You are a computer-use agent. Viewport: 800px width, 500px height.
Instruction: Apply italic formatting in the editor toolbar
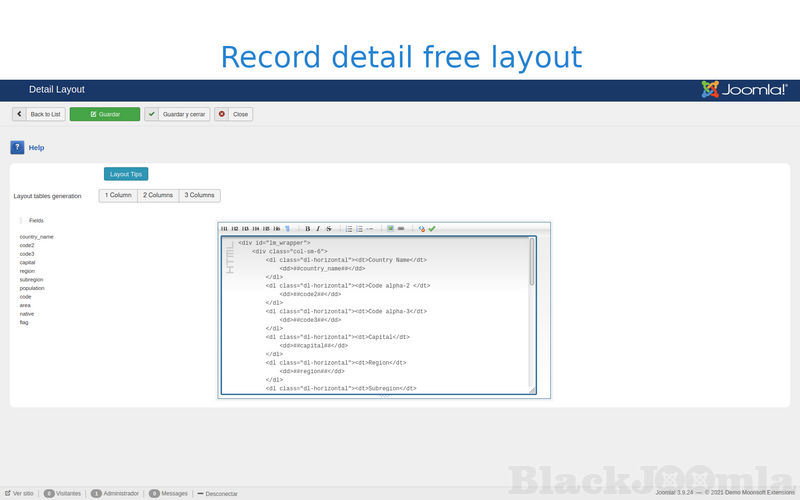pos(318,229)
